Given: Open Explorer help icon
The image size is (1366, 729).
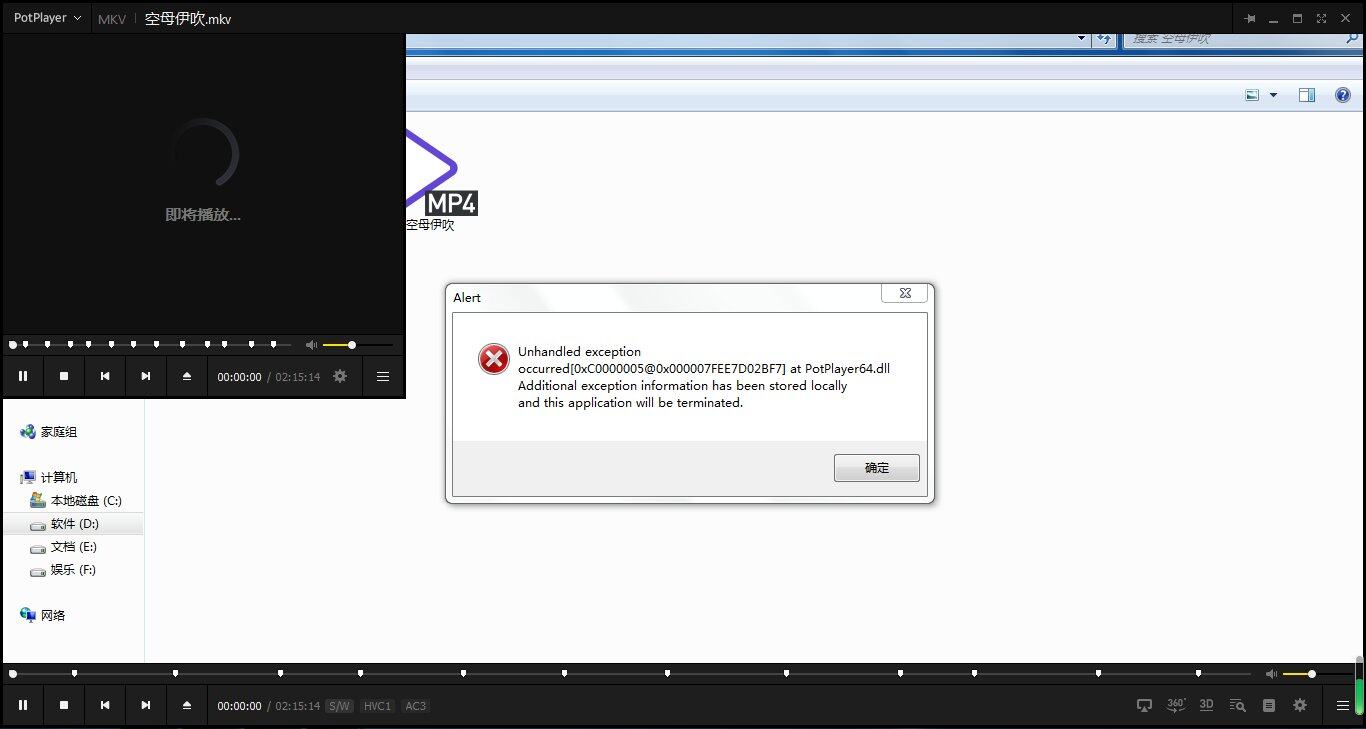Looking at the screenshot, I should tap(1343, 95).
